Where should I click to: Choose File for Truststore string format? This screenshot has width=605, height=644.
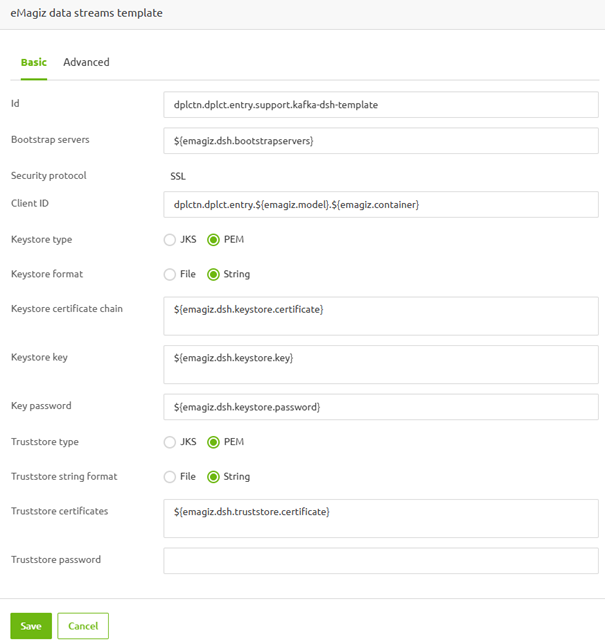pyautogui.click(x=170, y=477)
